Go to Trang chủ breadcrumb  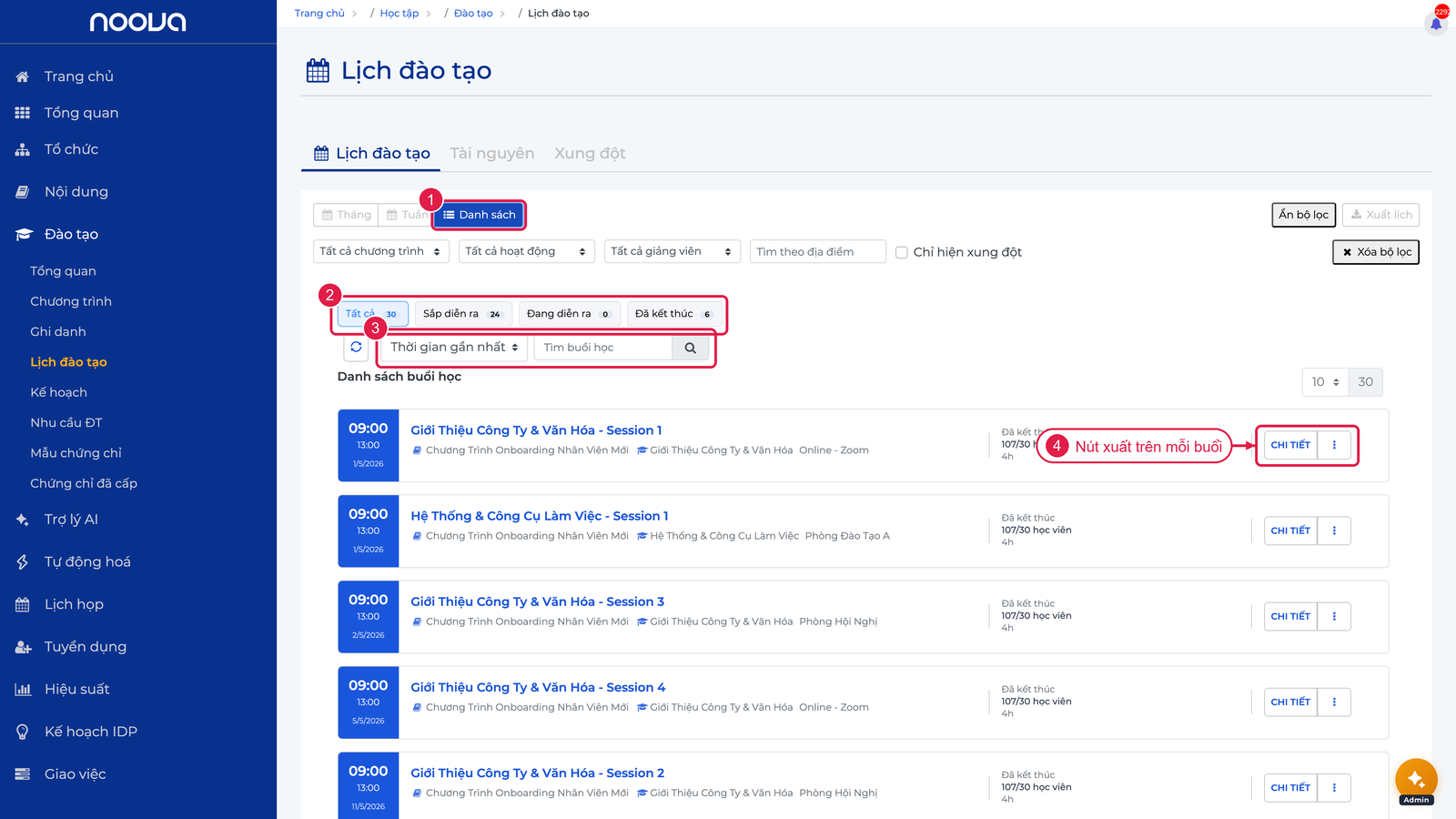319,14
